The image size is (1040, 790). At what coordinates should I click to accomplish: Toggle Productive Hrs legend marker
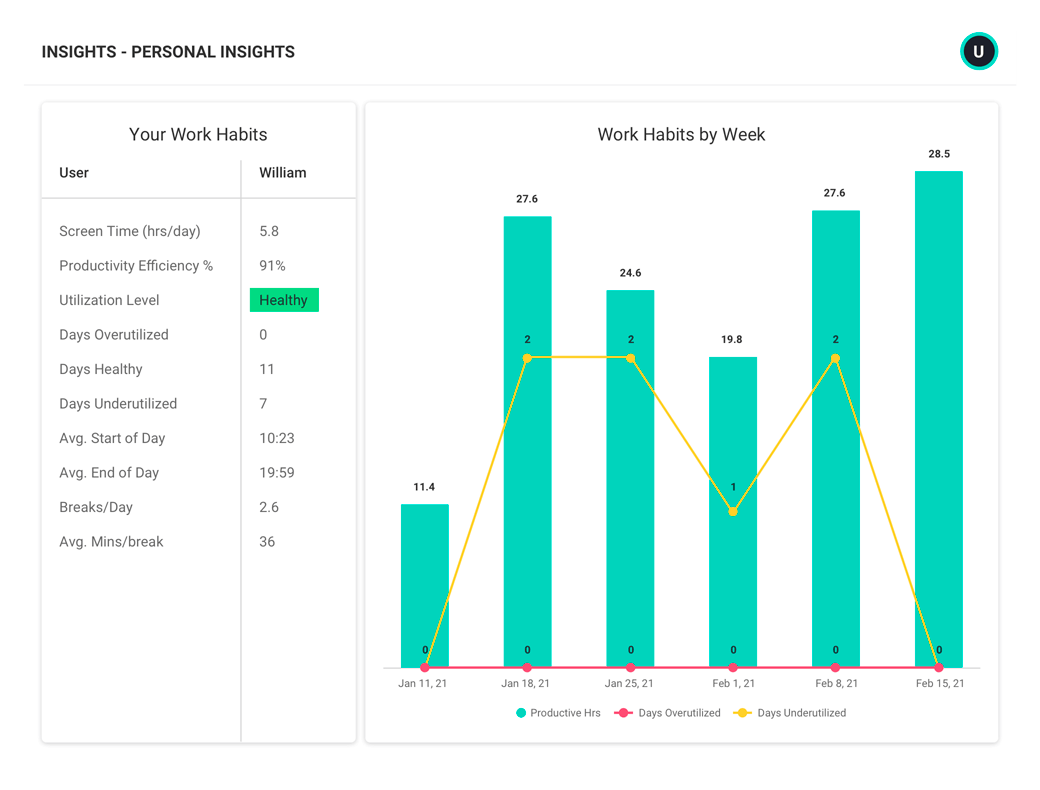pos(521,713)
